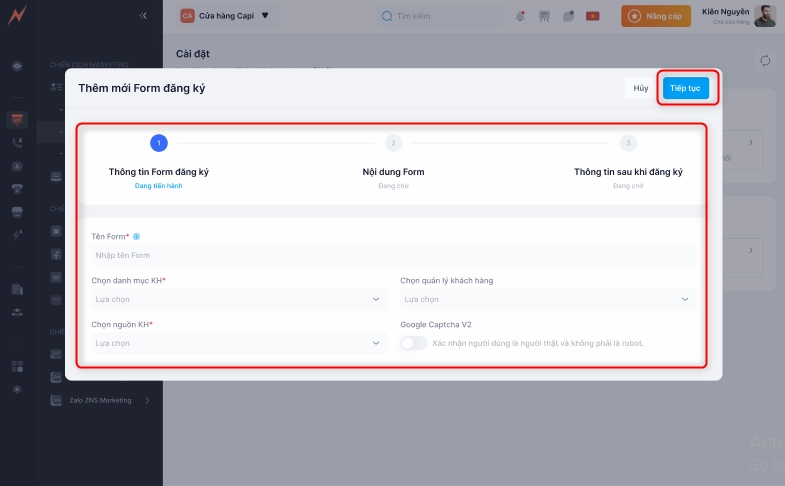Collapse sidebar with double-chevron icon

point(144,16)
